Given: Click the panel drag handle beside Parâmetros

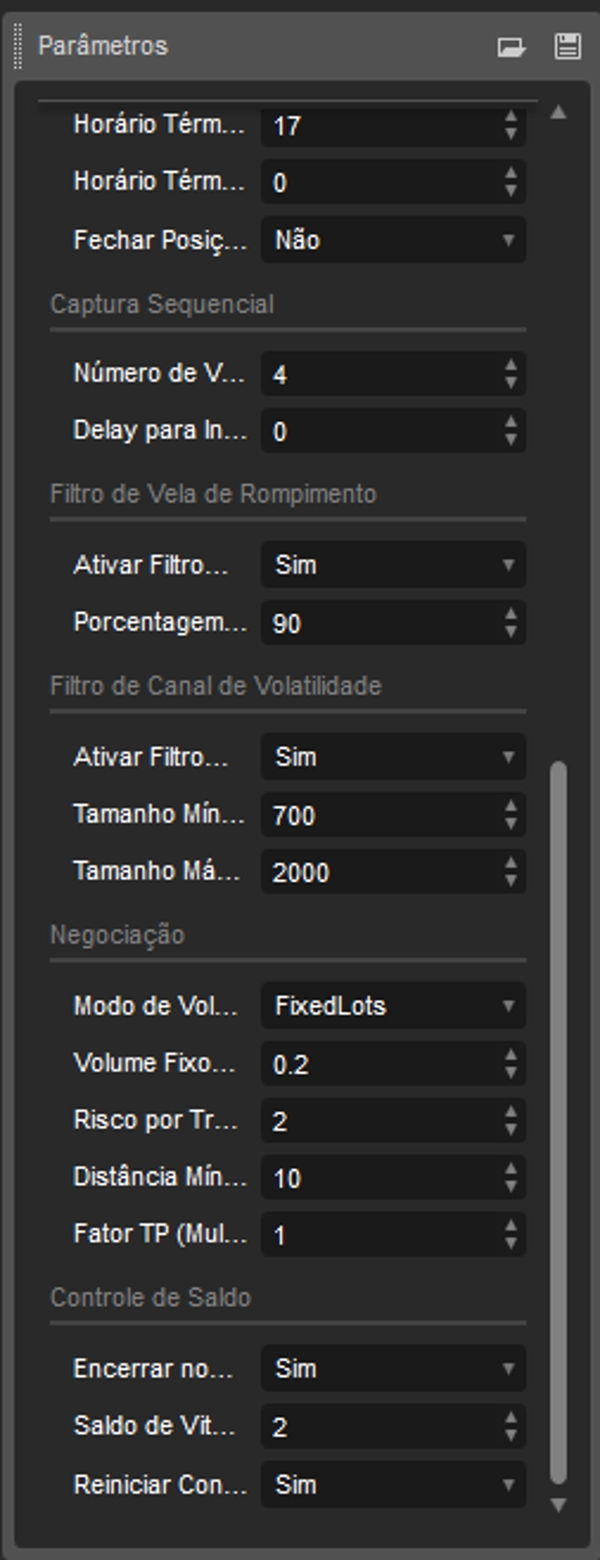Looking at the screenshot, I should click(18, 46).
